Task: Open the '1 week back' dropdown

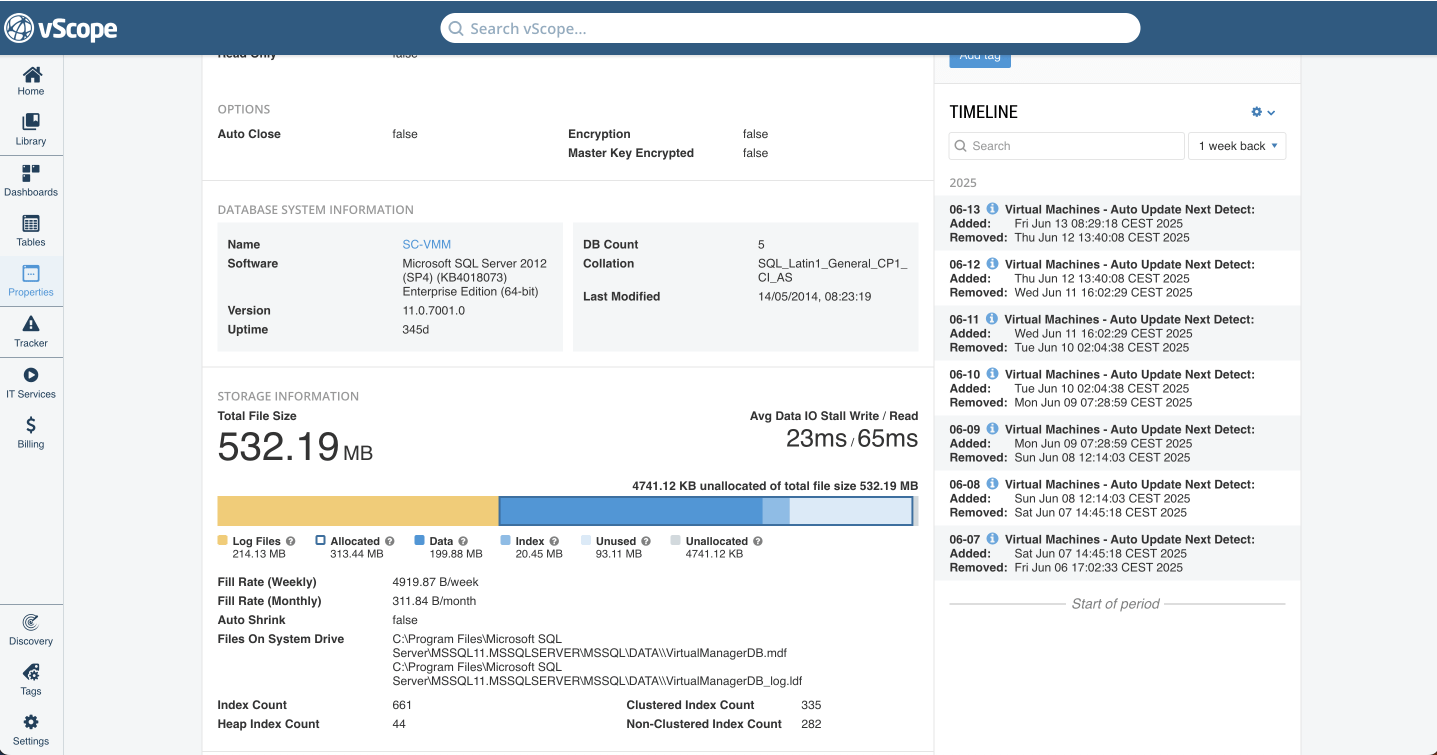Action: (x=1237, y=146)
